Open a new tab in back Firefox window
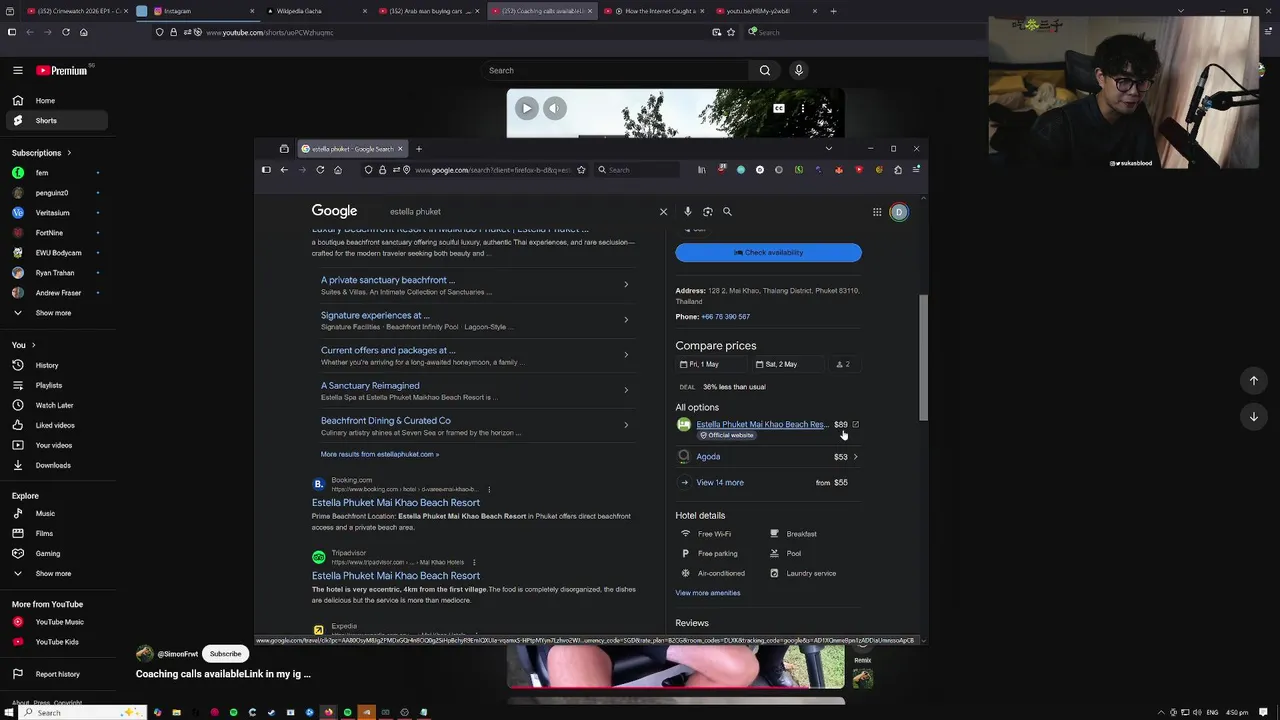1280x720 pixels. tap(833, 11)
